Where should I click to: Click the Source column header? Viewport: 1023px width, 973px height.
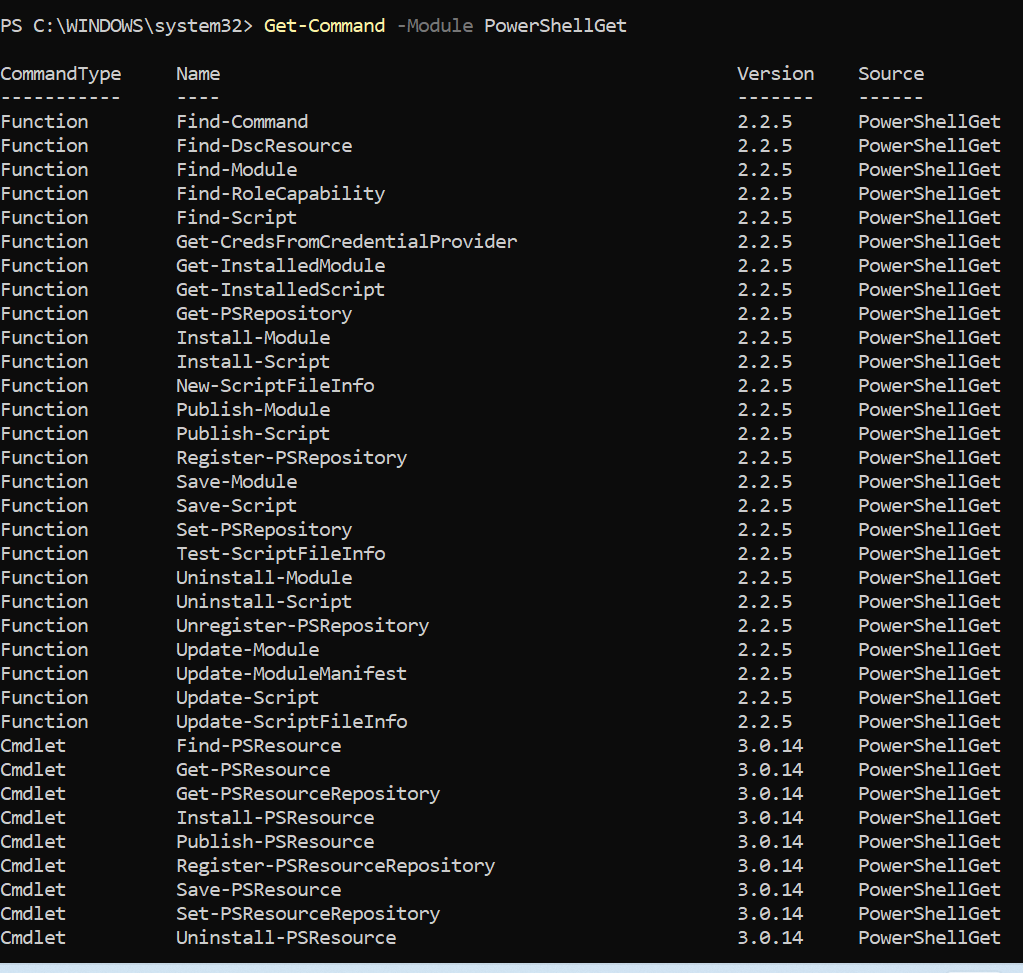pyautogui.click(x=890, y=74)
